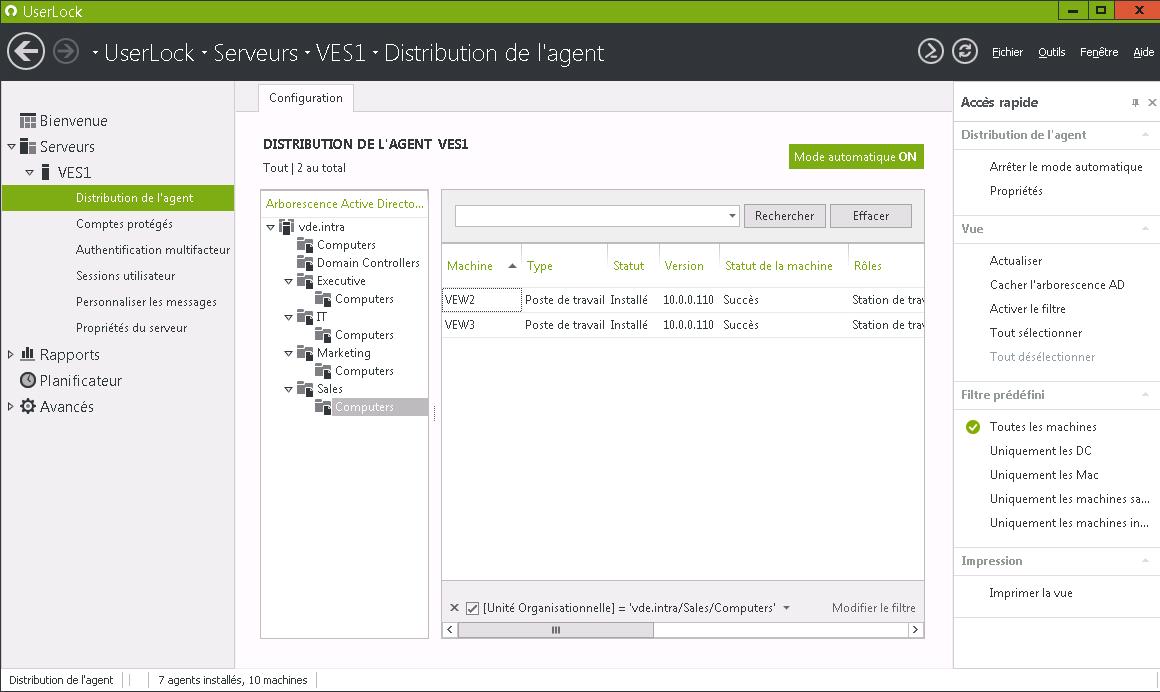Click the Sales OU folder icon
1160x692 pixels.
point(305,389)
